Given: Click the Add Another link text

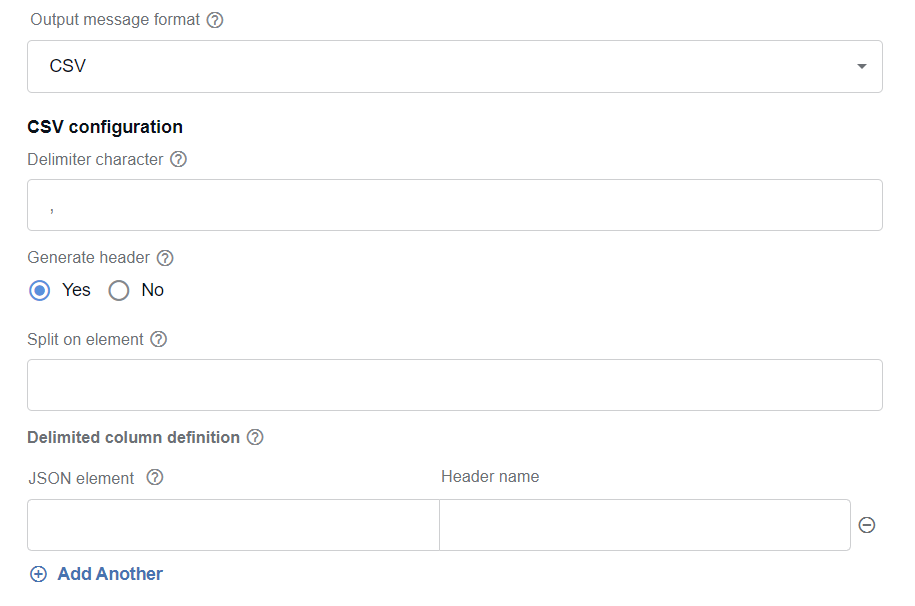Looking at the screenshot, I should click(110, 574).
